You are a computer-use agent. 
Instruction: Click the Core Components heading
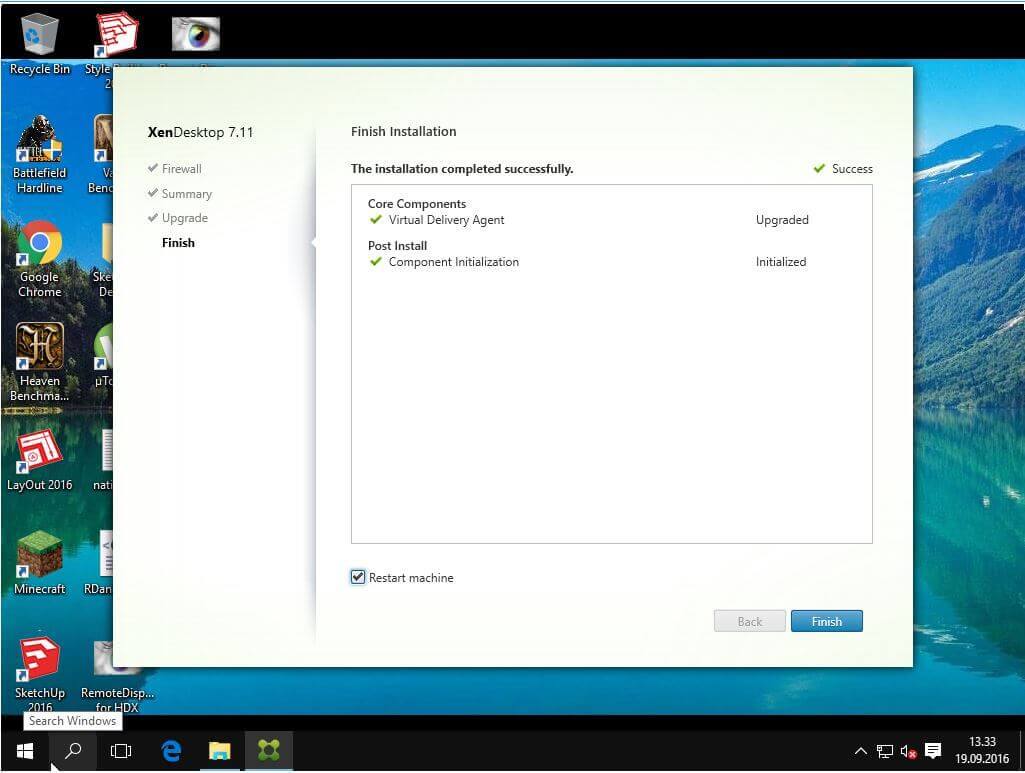click(x=416, y=203)
